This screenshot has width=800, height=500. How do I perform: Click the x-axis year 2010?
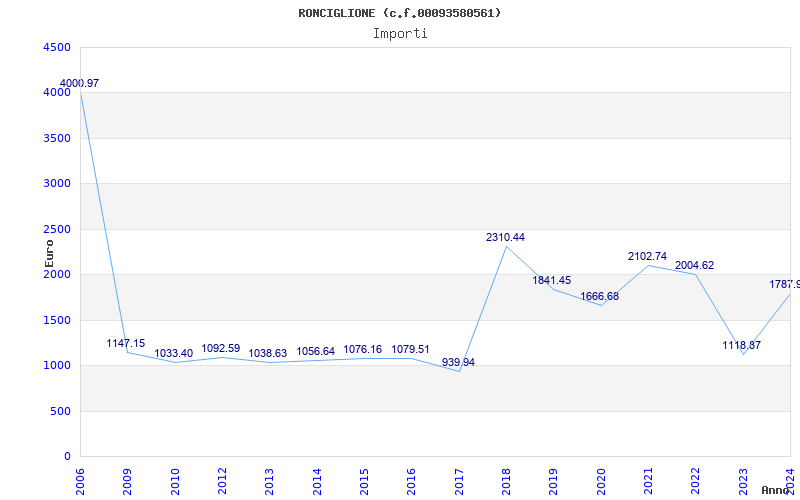click(175, 482)
